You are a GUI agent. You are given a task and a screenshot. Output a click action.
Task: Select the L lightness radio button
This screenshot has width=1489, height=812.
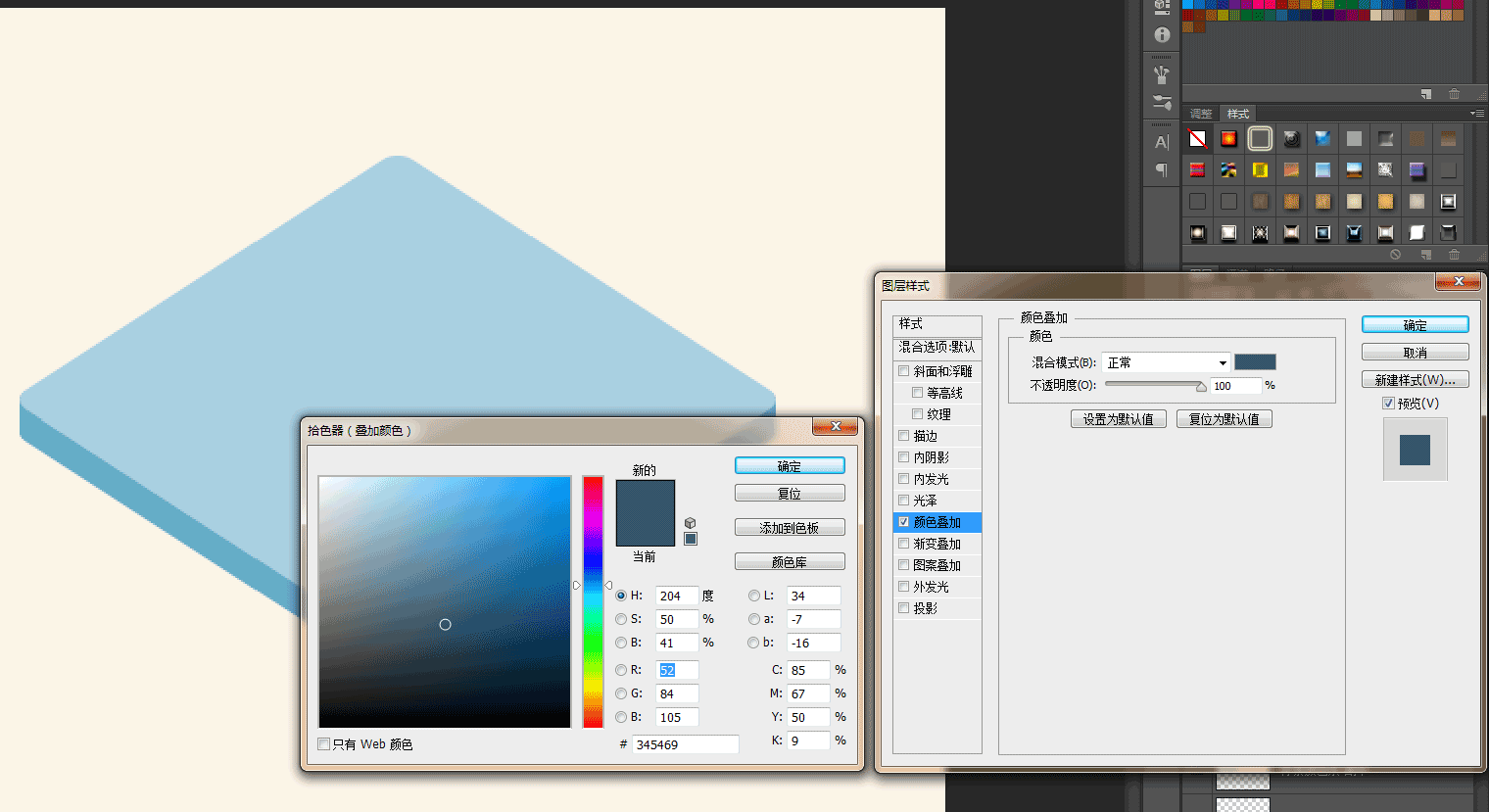[x=753, y=596]
